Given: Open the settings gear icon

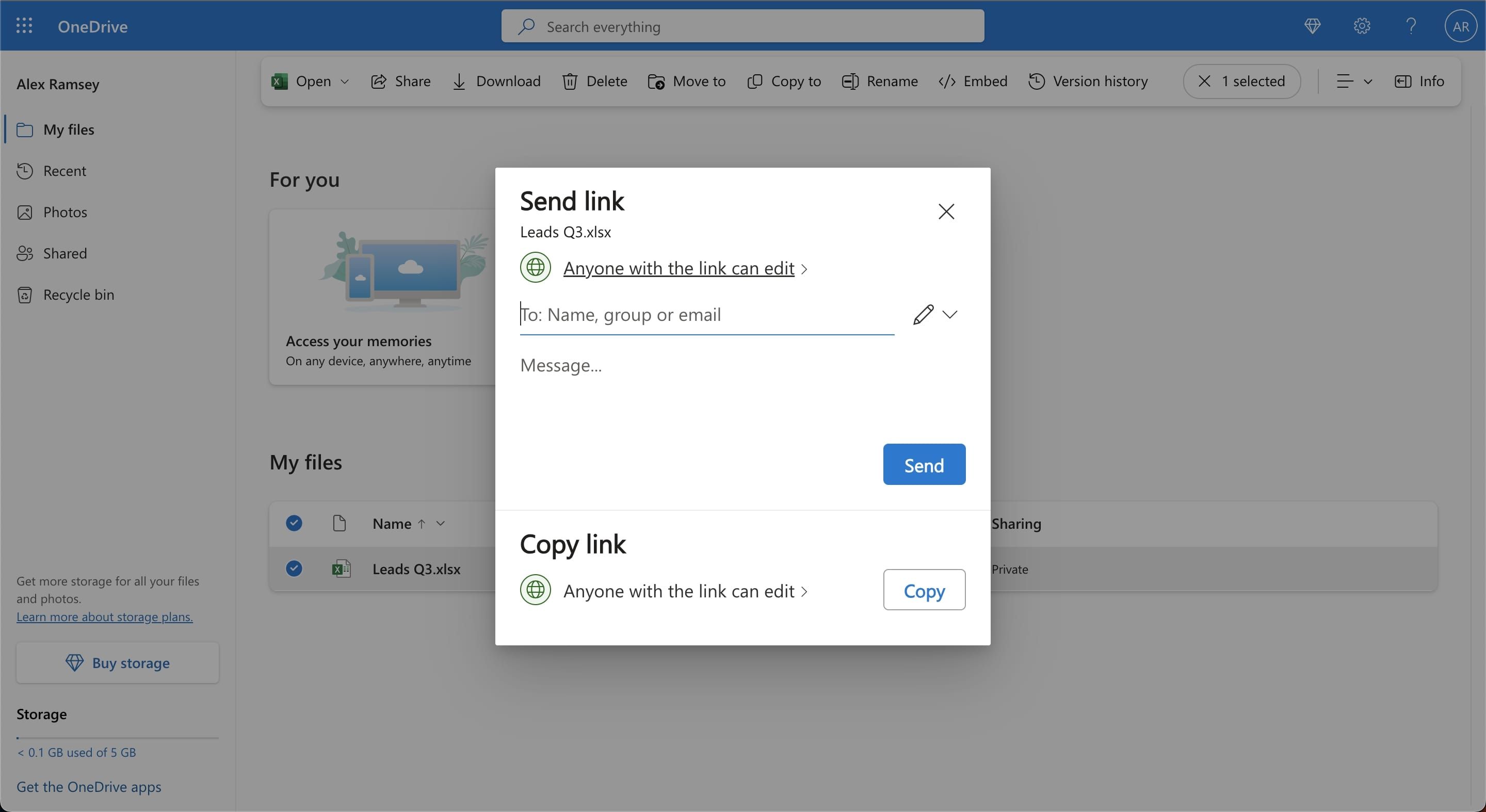Looking at the screenshot, I should [x=1362, y=26].
